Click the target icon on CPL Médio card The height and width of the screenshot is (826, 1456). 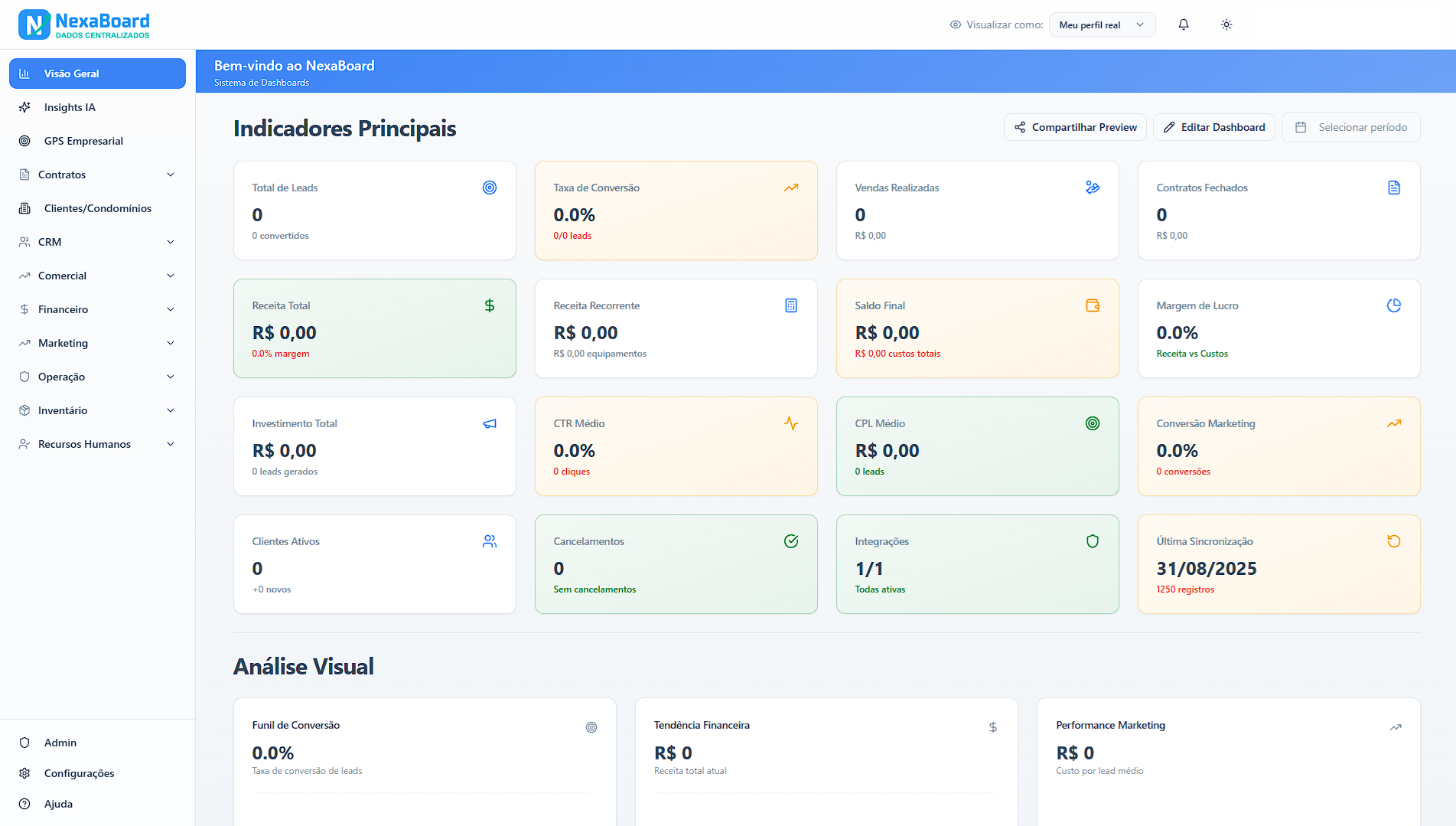tap(1093, 423)
